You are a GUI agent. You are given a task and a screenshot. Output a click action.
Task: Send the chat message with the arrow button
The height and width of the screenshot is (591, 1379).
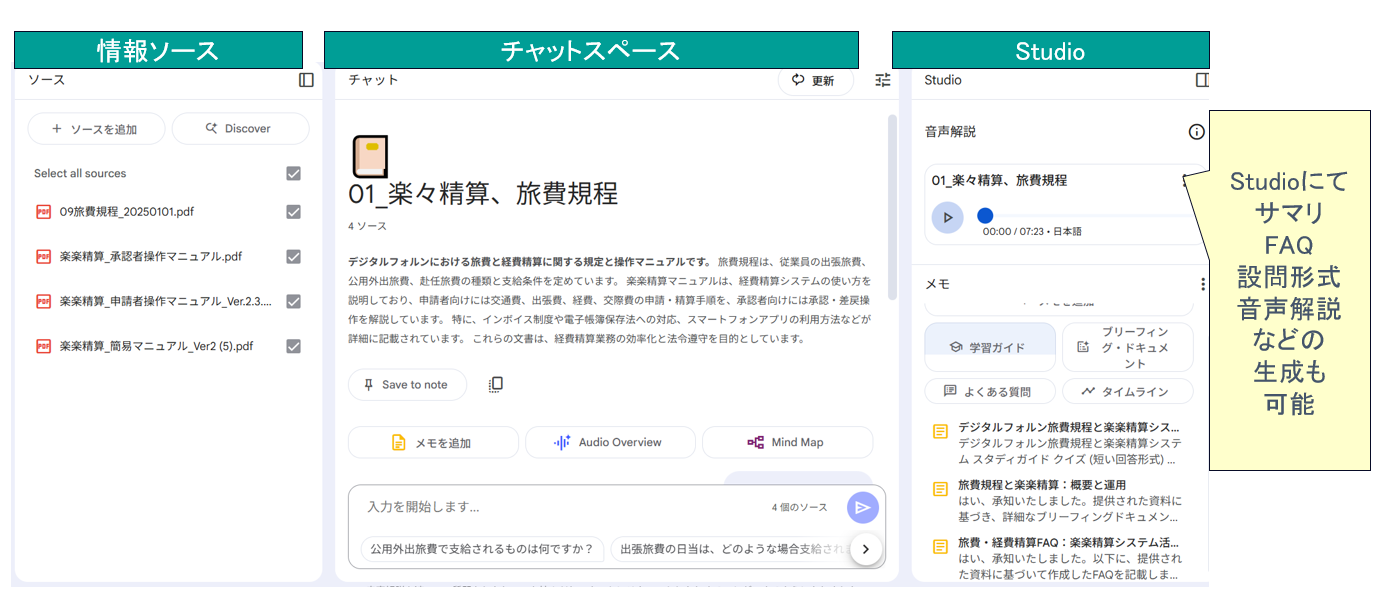(862, 508)
